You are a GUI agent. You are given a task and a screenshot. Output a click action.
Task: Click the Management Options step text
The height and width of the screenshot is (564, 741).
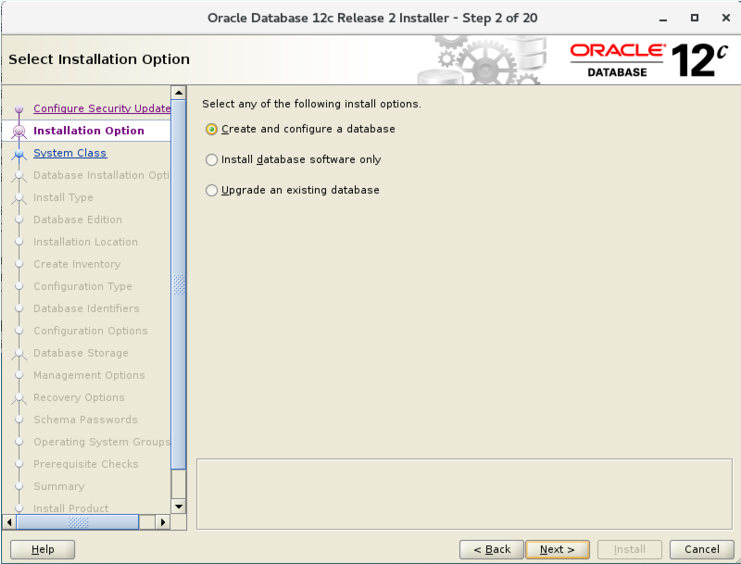[89, 375]
